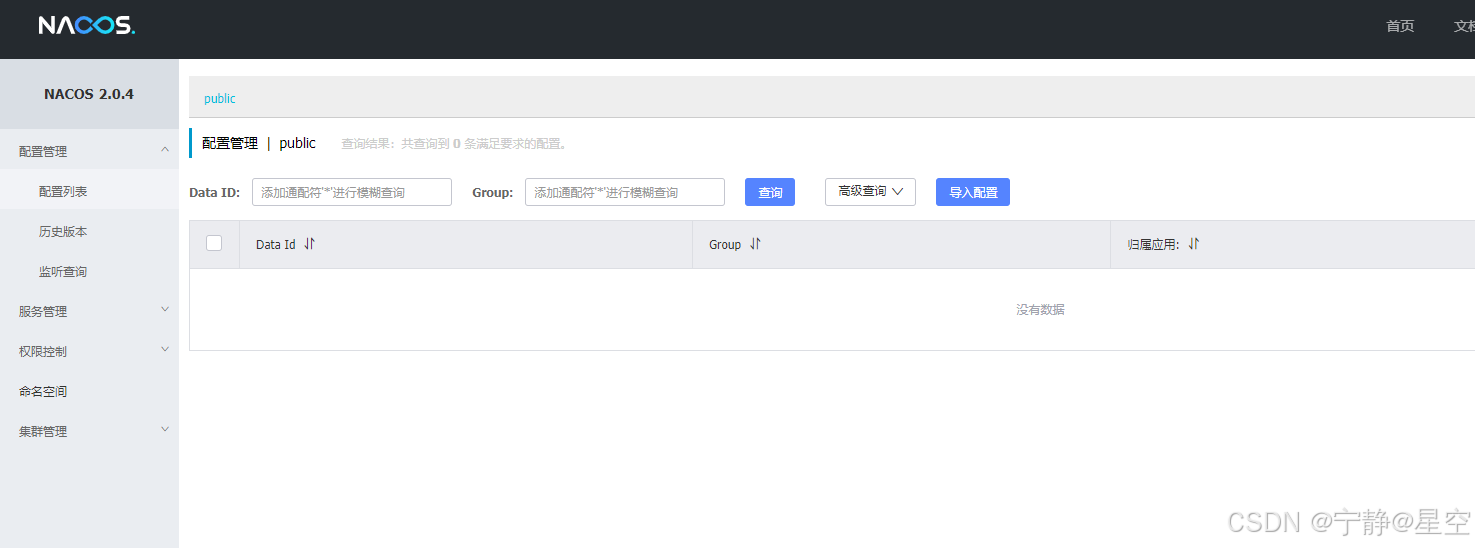Click the 导入配置 button
Viewport: 1475px width, 548px height.
pos(973,192)
